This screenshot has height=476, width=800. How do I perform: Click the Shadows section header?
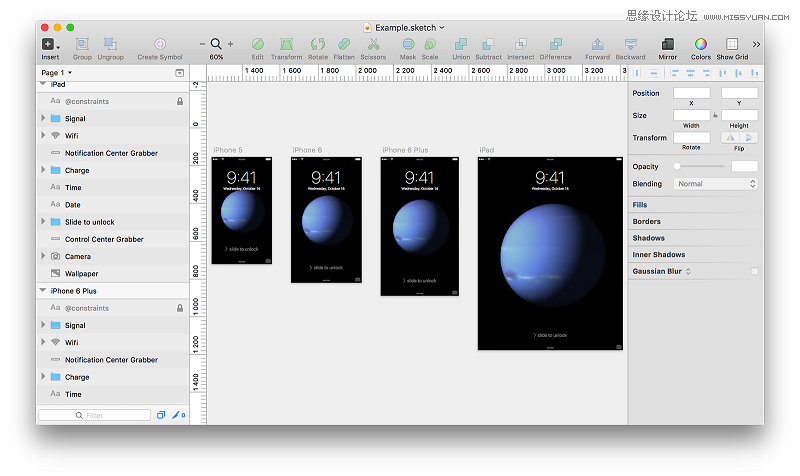click(x=648, y=238)
